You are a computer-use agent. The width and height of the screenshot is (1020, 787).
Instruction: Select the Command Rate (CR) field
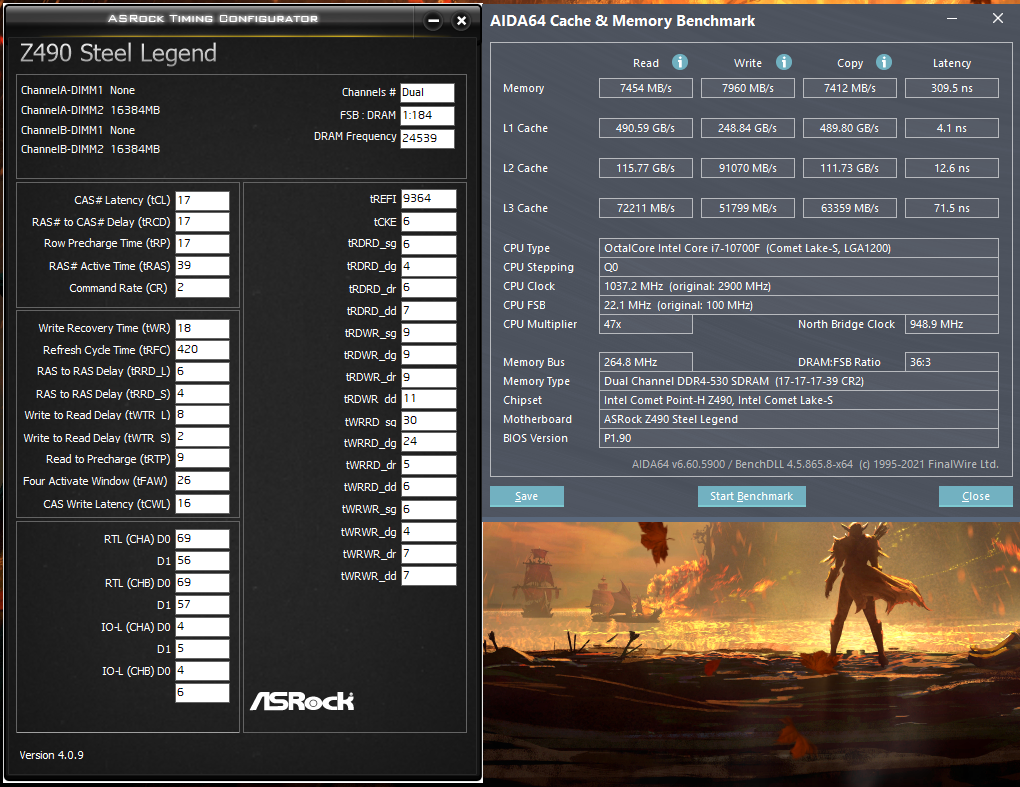tap(202, 287)
